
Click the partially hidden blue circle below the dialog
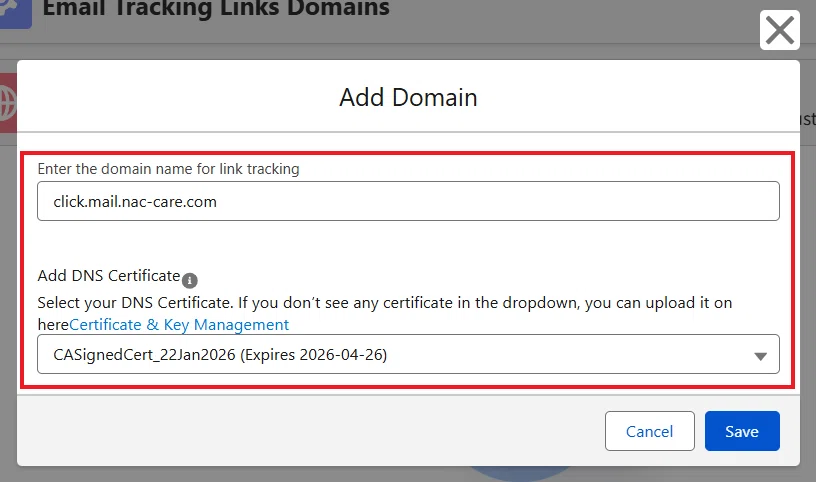click(x=520, y=473)
